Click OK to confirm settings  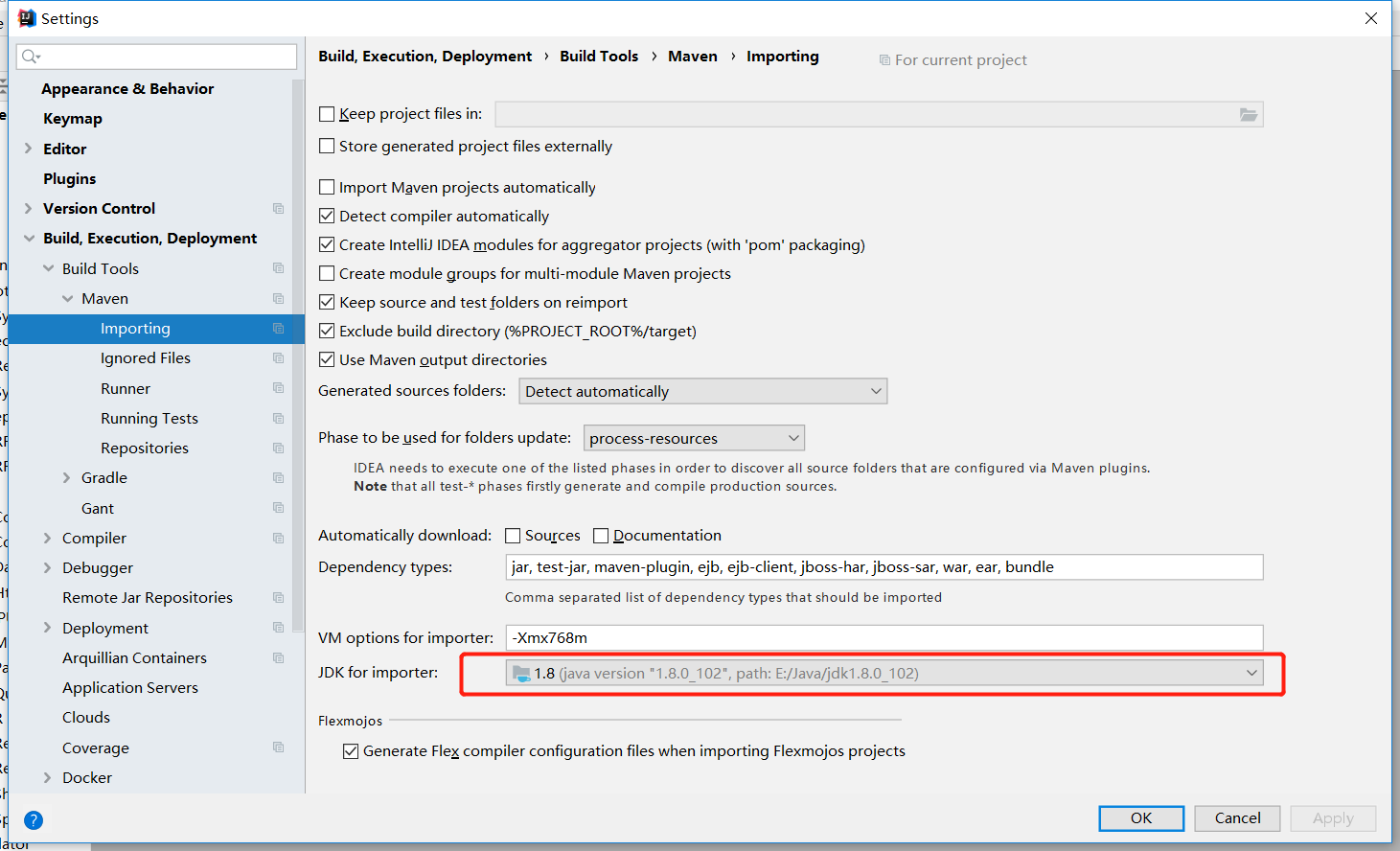click(1141, 818)
